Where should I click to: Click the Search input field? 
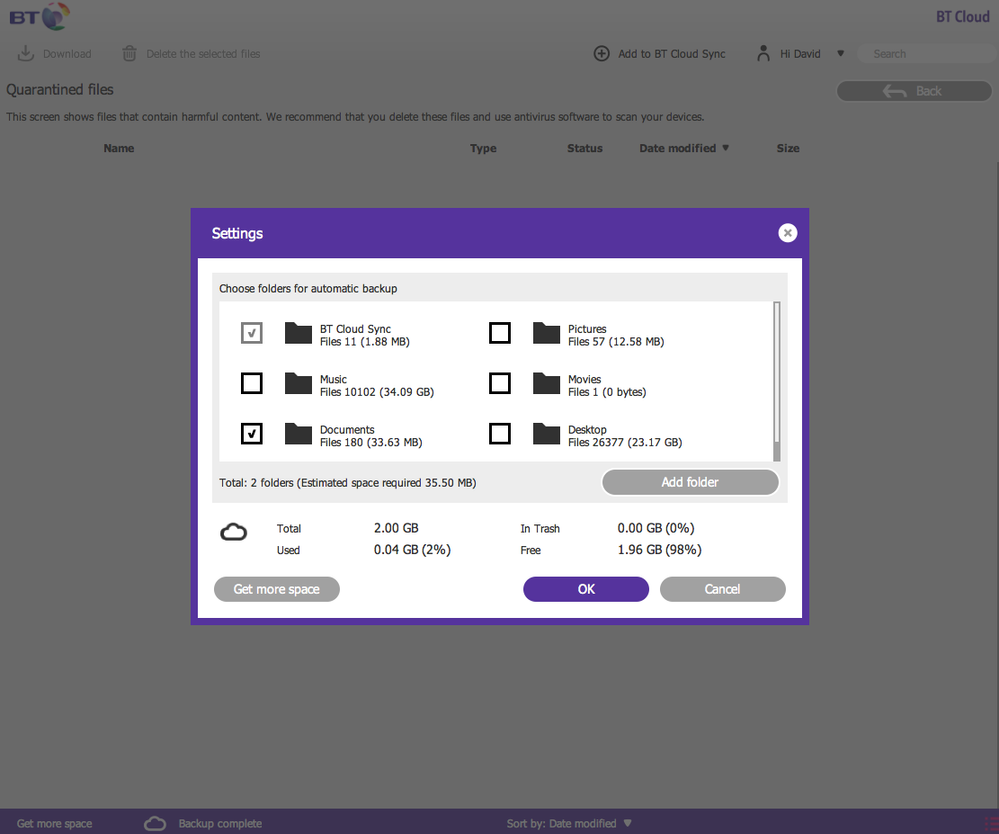pos(927,54)
